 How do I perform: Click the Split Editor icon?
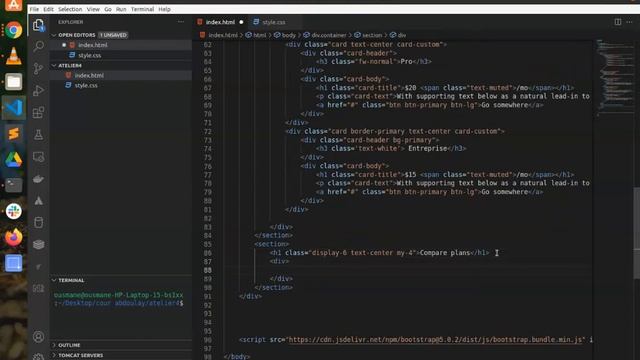pos(618,22)
